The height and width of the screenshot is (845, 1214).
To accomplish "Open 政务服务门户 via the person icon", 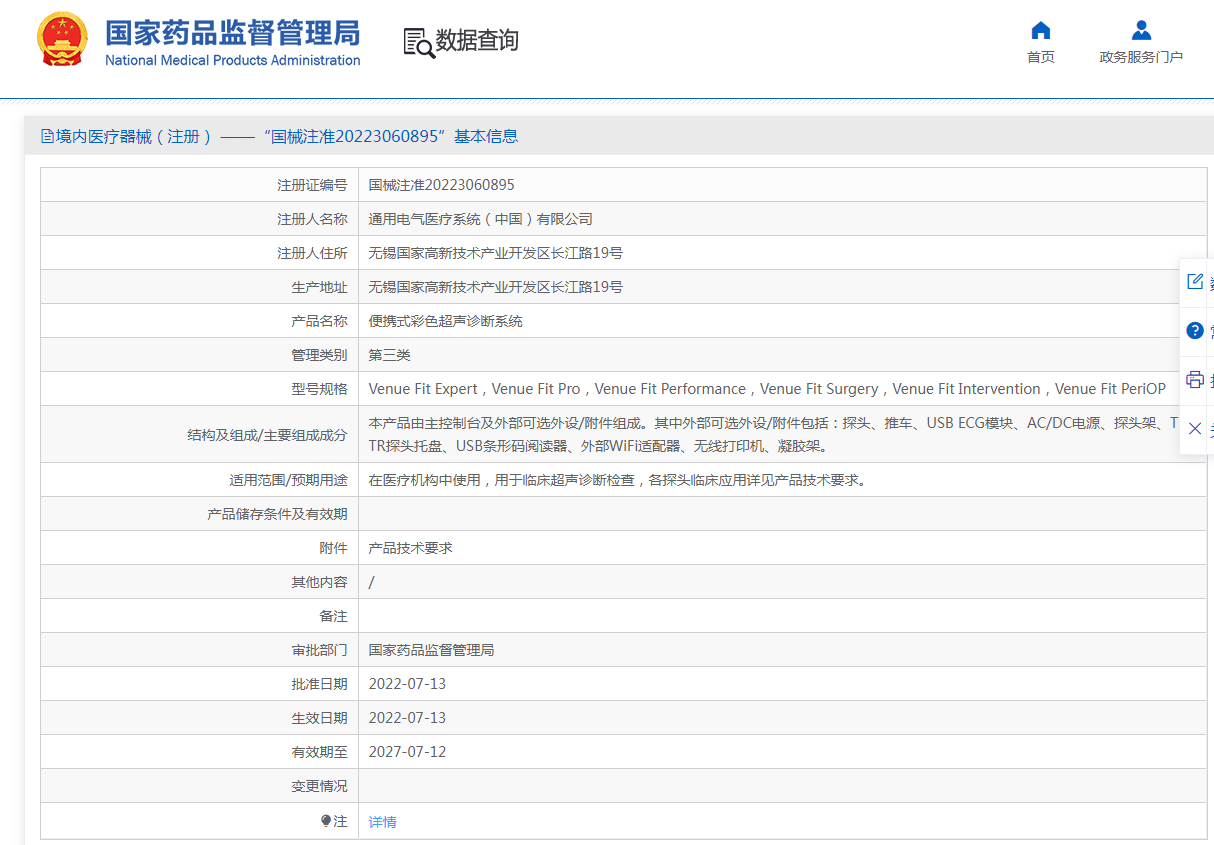I will click(1141, 29).
